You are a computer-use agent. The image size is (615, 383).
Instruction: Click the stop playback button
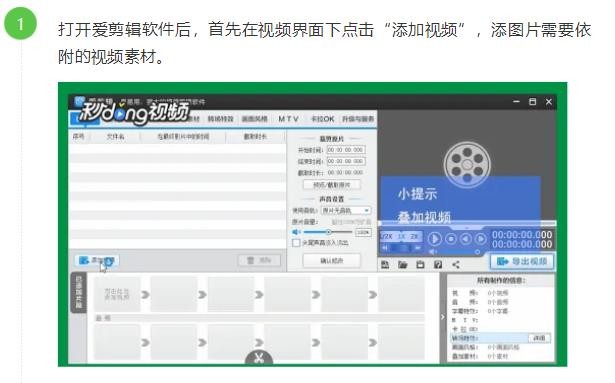(451, 239)
